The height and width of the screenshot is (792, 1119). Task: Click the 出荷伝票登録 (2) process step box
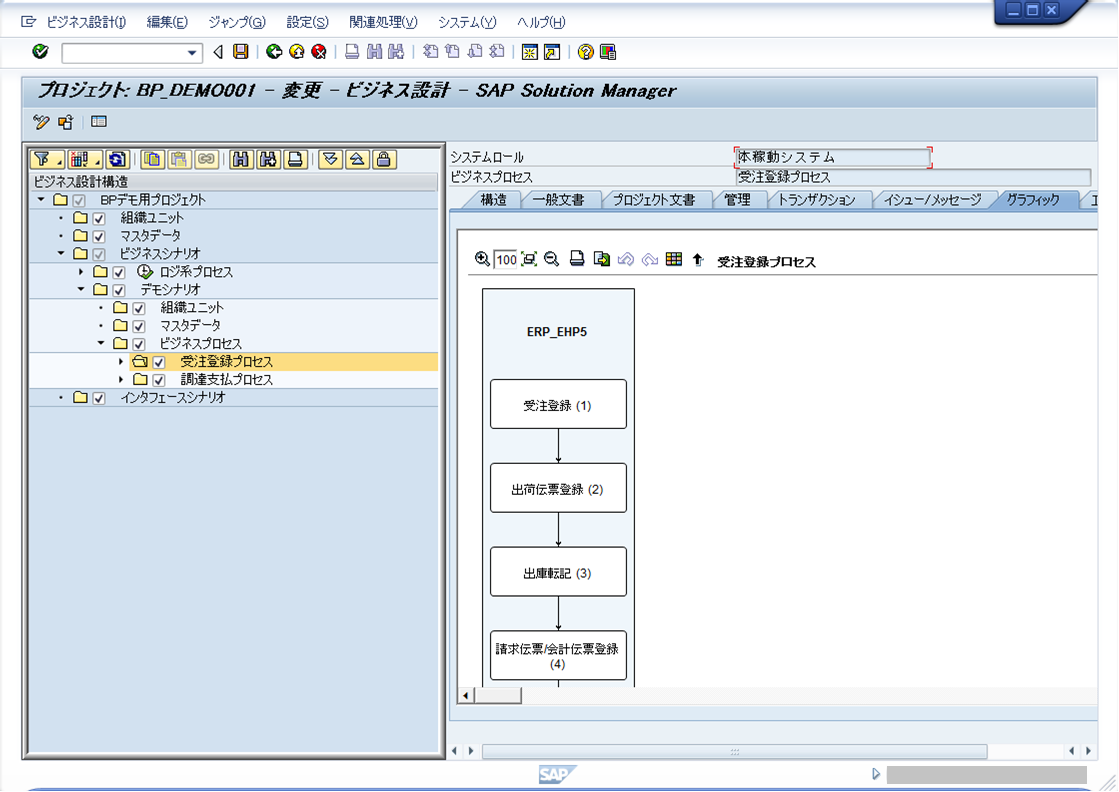pos(558,489)
